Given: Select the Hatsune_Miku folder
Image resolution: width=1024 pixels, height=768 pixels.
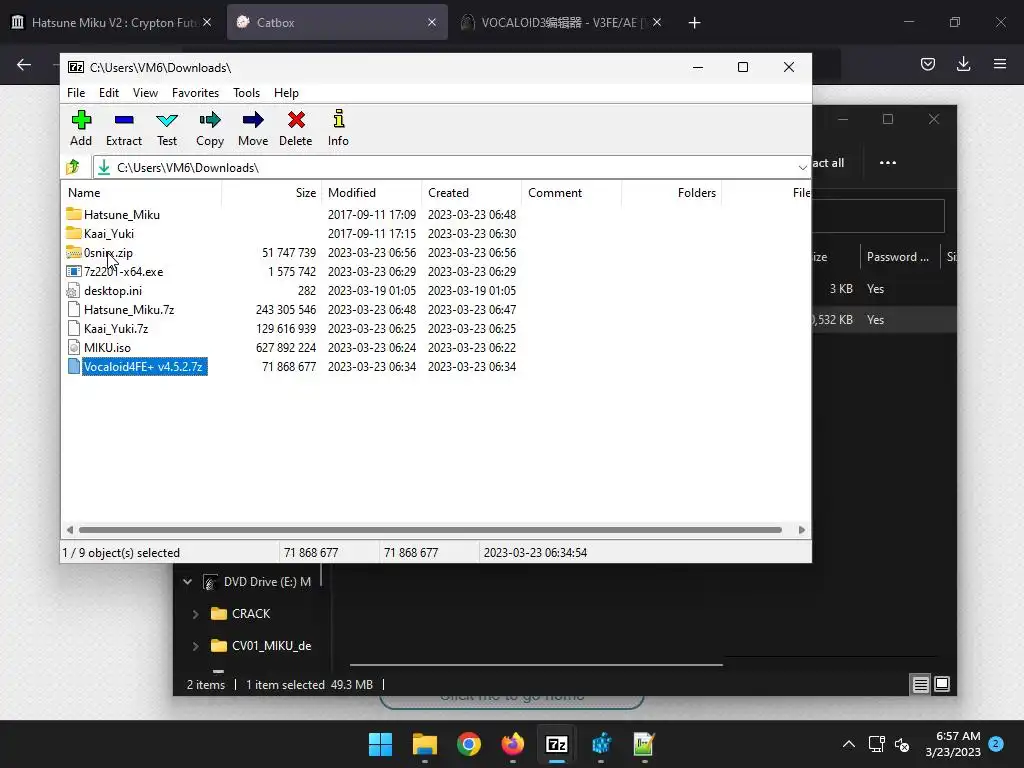Looking at the screenshot, I should tap(121, 215).
